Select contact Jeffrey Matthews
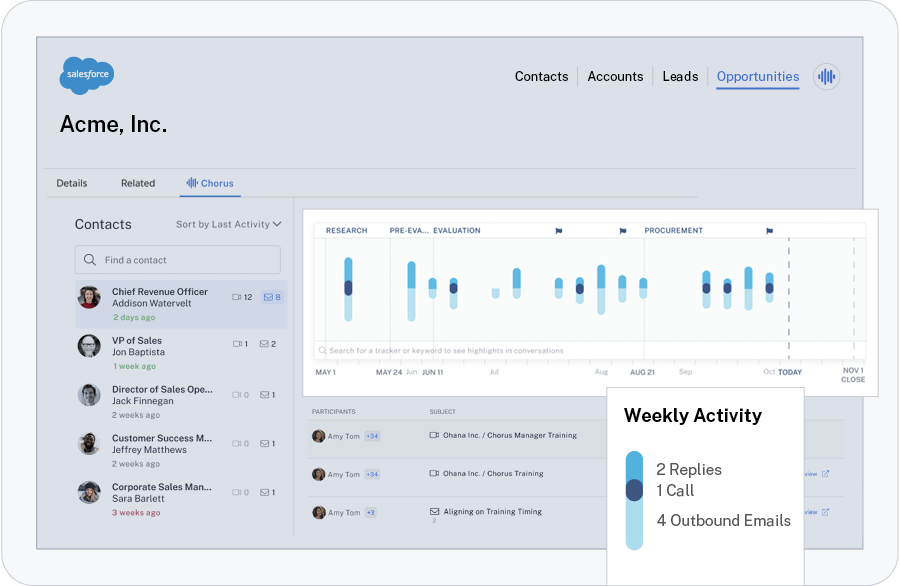 [x=181, y=450]
